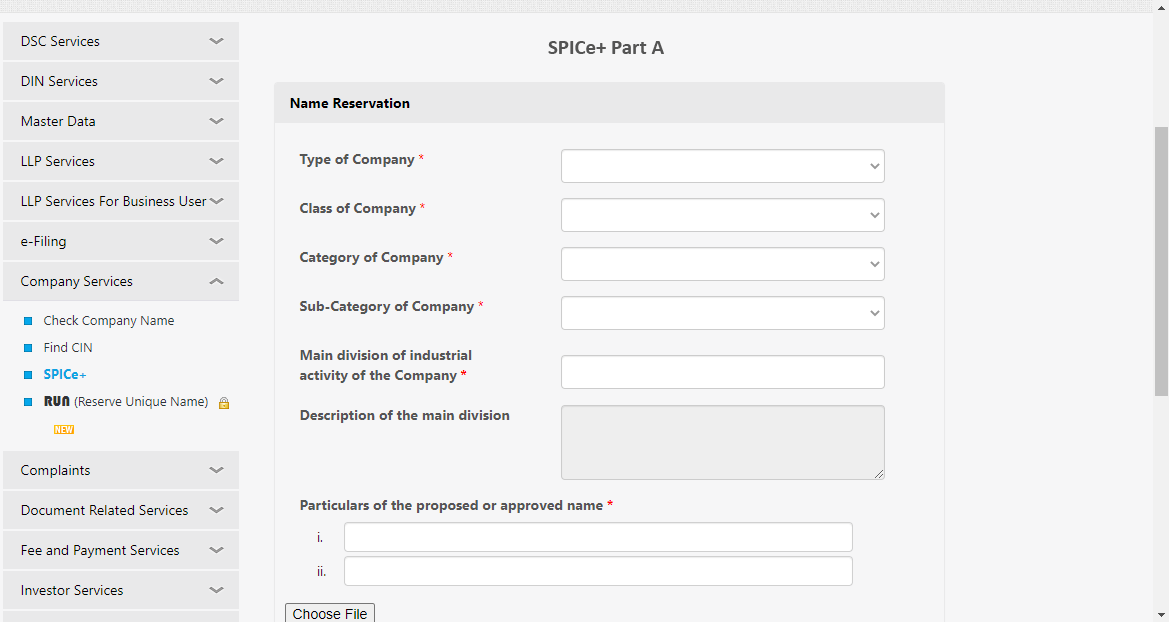Expand Fee and Payment Services menu
The width and height of the screenshot is (1169, 622).
(121, 550)
